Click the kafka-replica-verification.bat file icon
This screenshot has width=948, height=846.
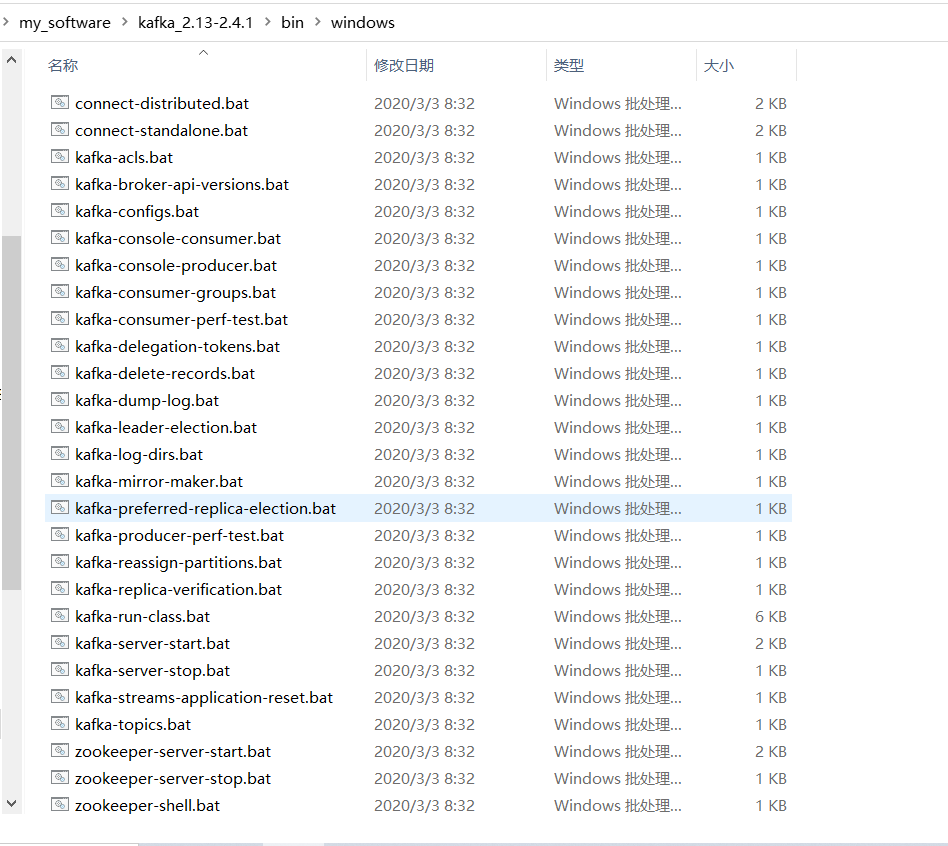(x=59, y=588)
